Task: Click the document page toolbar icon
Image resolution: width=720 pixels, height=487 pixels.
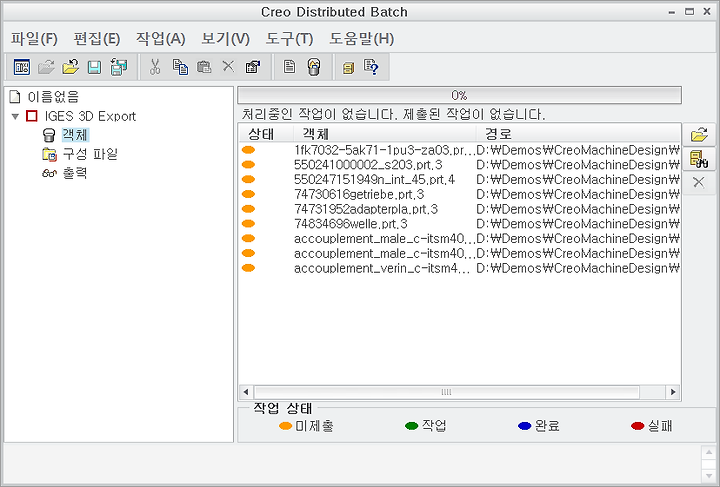Action: tap(289, 67)
